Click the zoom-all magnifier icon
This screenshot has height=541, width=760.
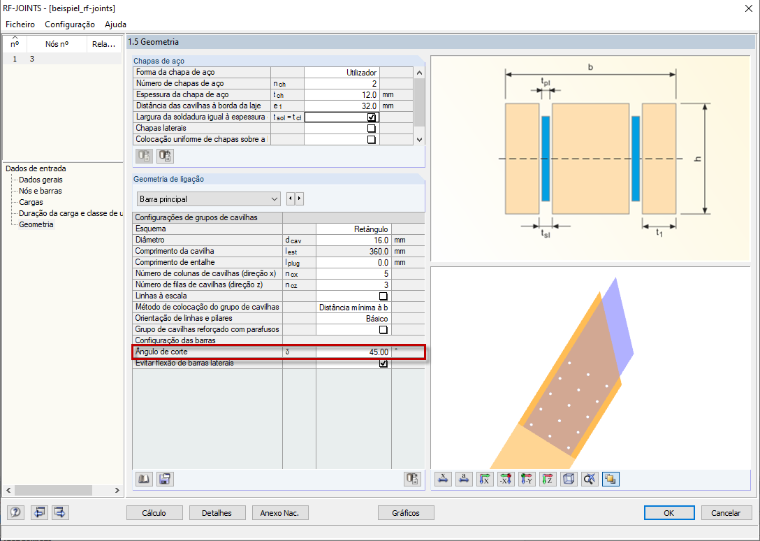click(x=590, y=479)
